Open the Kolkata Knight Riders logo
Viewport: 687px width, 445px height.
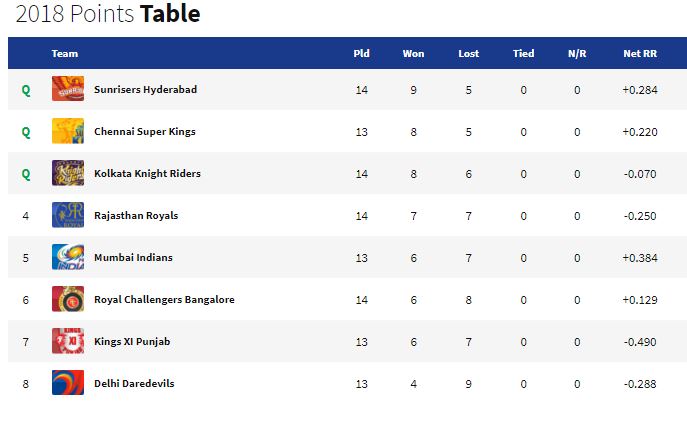tap(68, 173)
